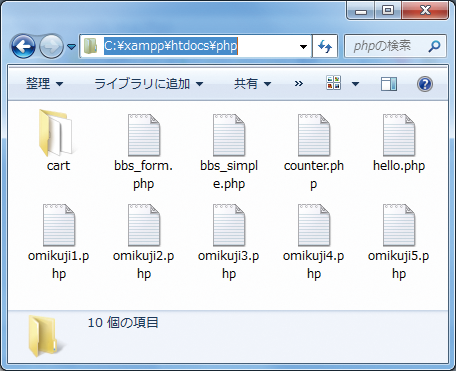The image size is (456, 371).
Task: Go back with the Back arrow button
Action: 23,46
